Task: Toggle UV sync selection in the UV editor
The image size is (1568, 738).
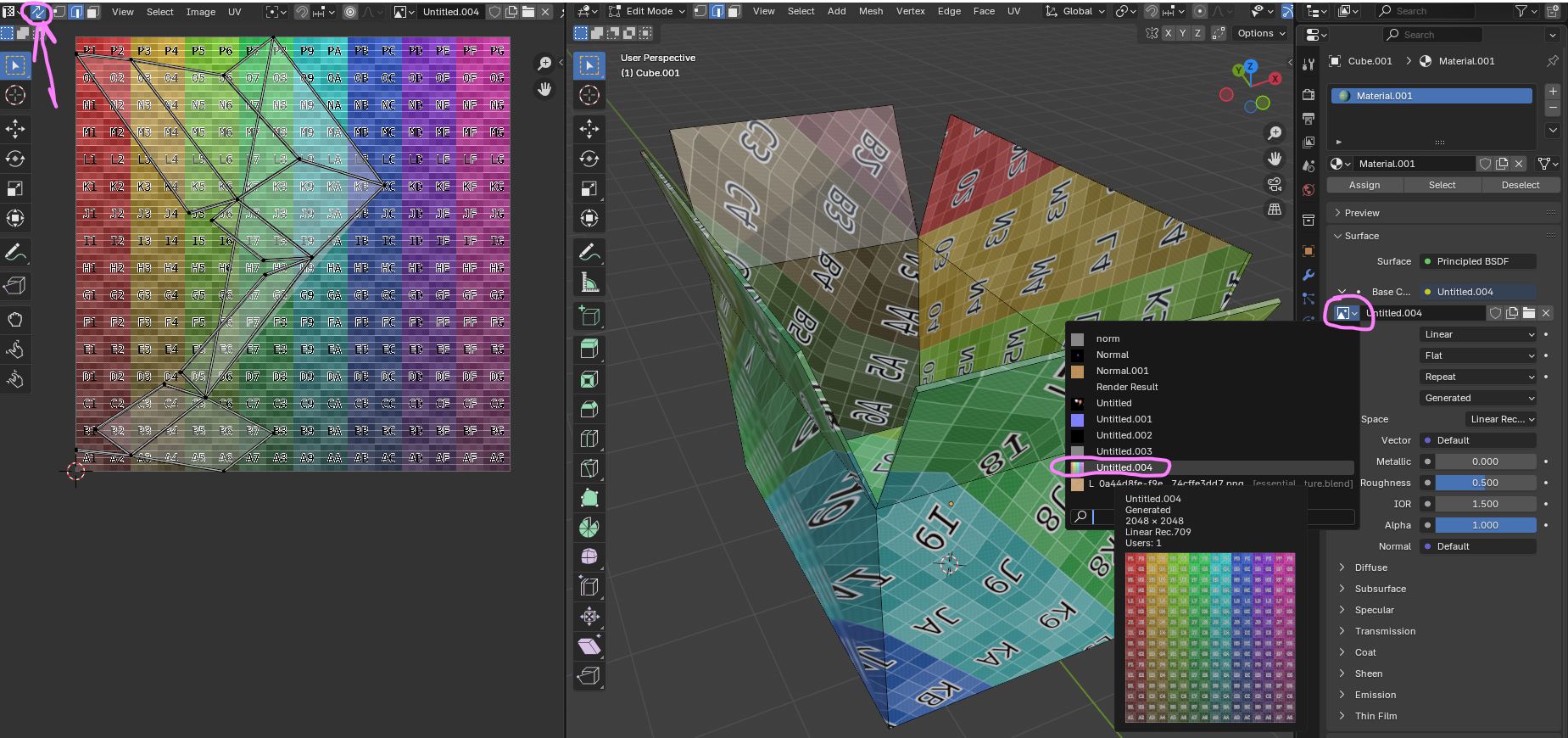Action: point(38,12)
